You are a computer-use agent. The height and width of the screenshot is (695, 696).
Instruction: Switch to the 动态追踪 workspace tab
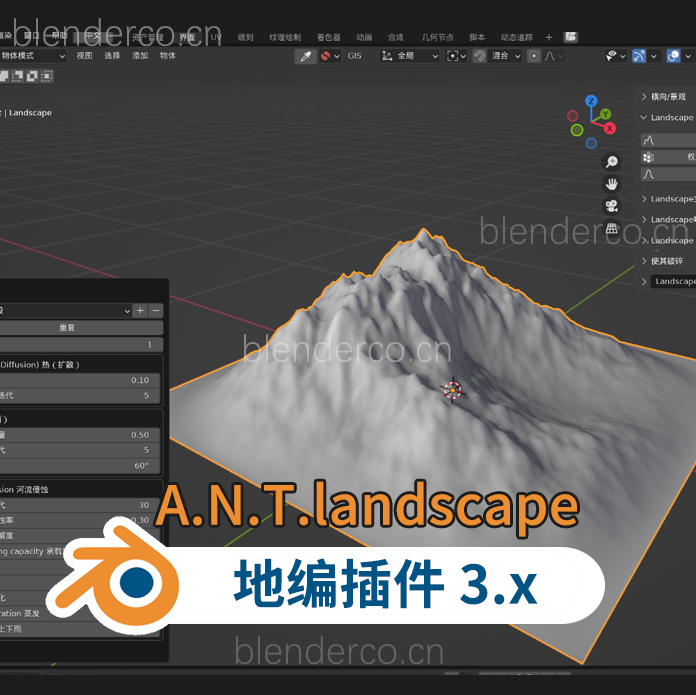click(517, 37)
